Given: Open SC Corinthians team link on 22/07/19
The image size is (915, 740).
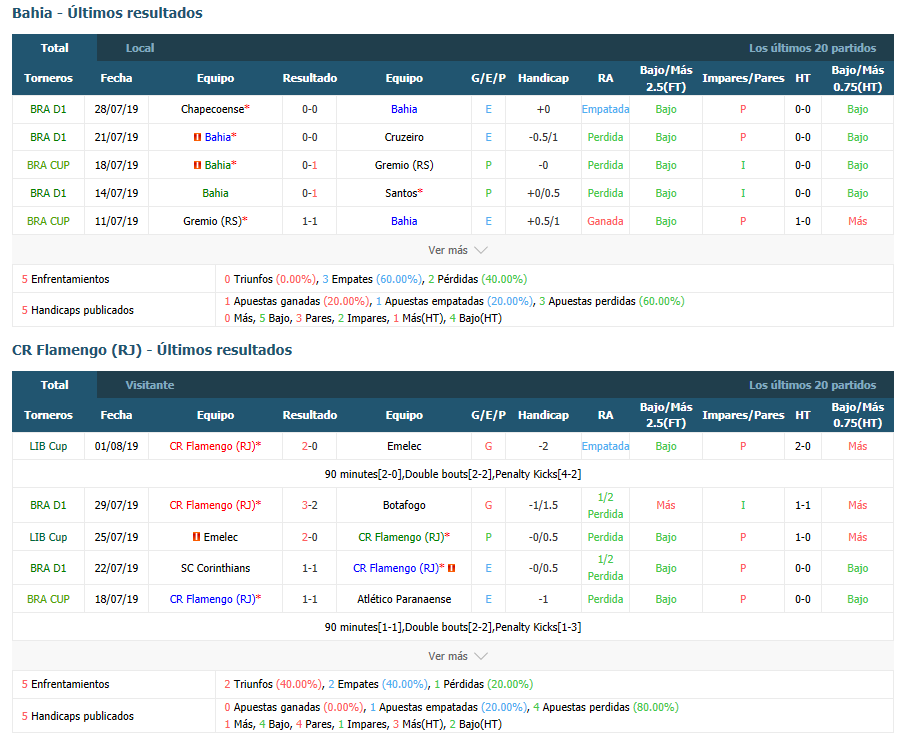Looking at the screenshot, I should click(x=215, y=568).
